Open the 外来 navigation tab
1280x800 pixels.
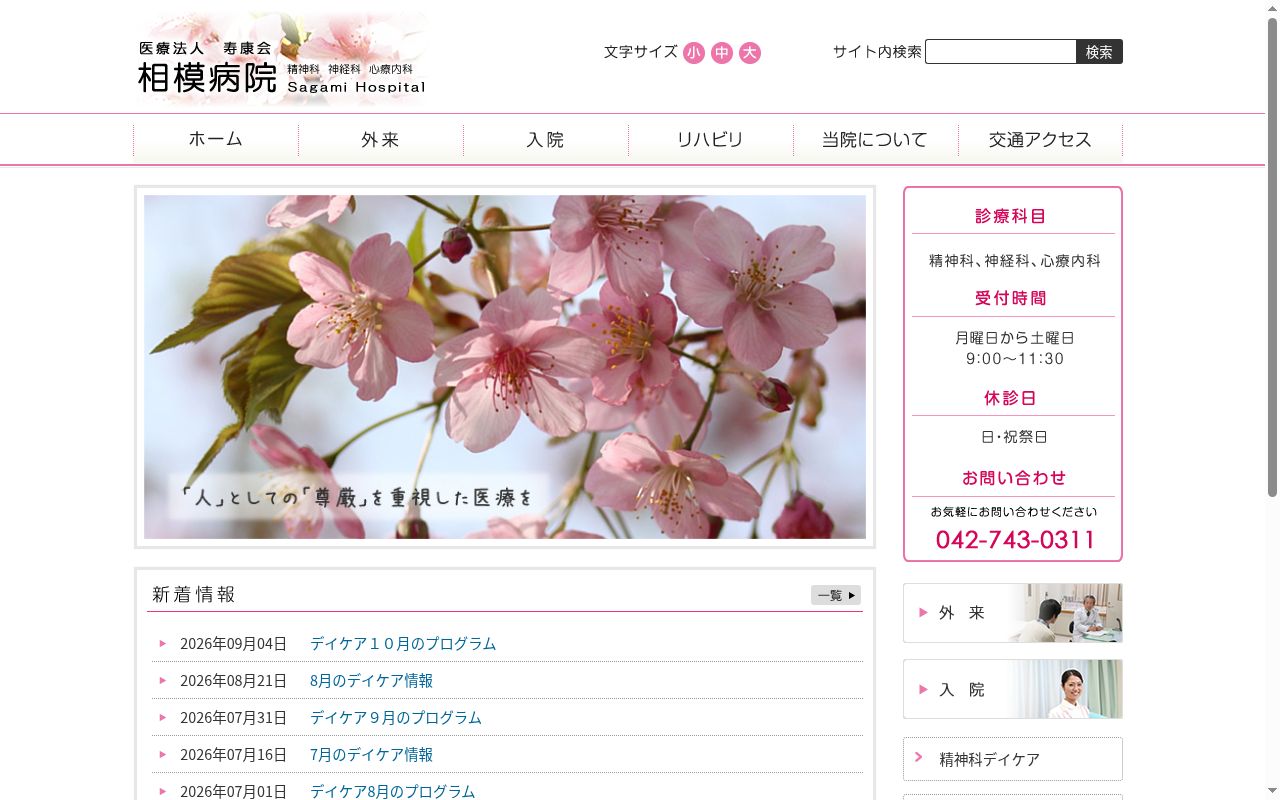[x=381, y=140]
